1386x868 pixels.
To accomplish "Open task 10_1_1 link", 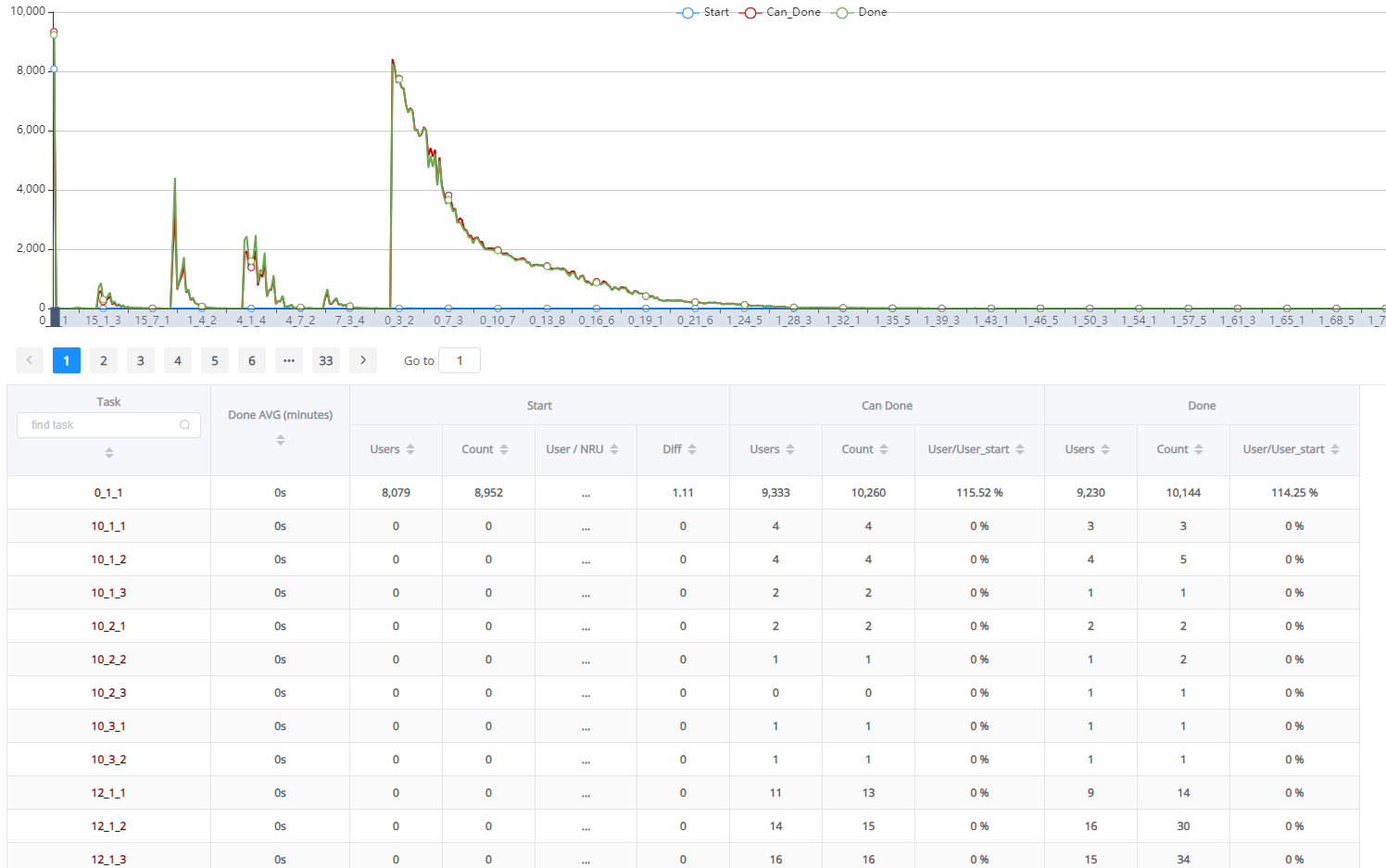I will coord(108,526).
